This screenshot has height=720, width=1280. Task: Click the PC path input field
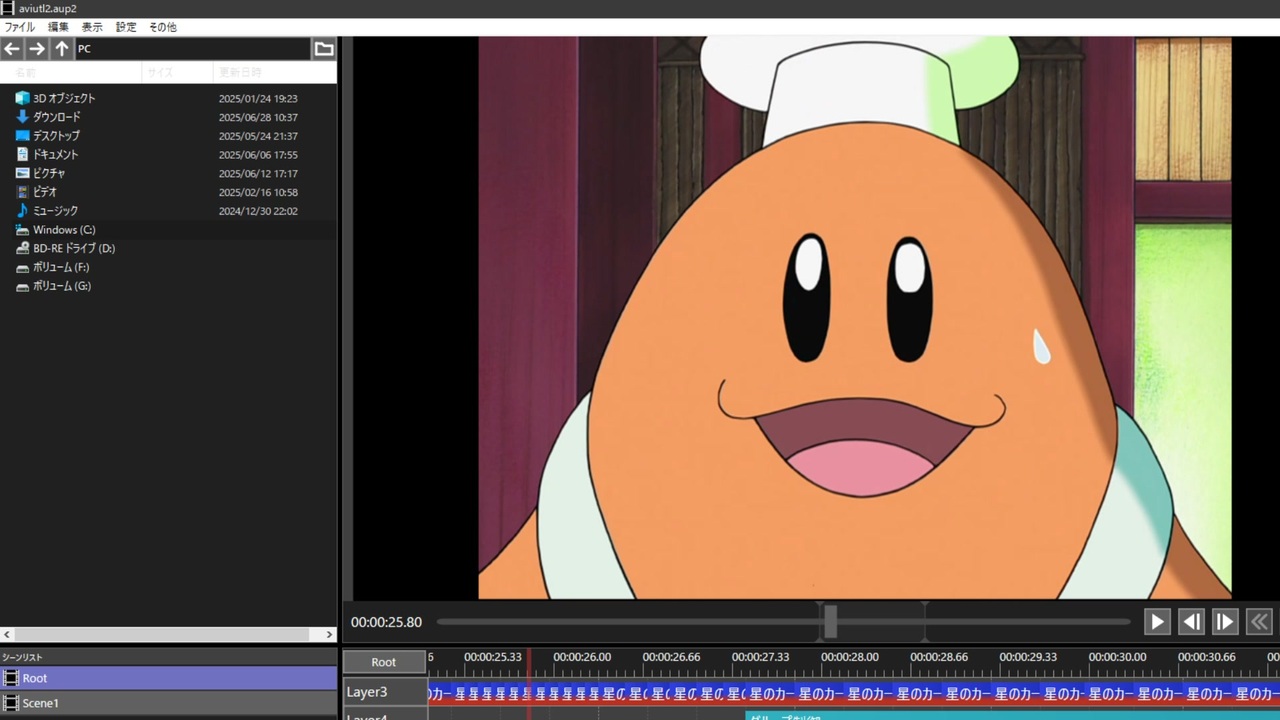pos(190,49)
